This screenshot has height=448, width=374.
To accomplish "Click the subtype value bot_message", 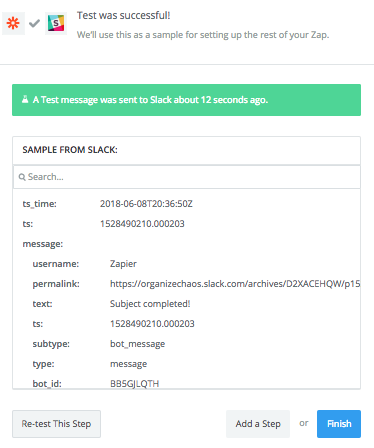I will [x=137, y=344].
